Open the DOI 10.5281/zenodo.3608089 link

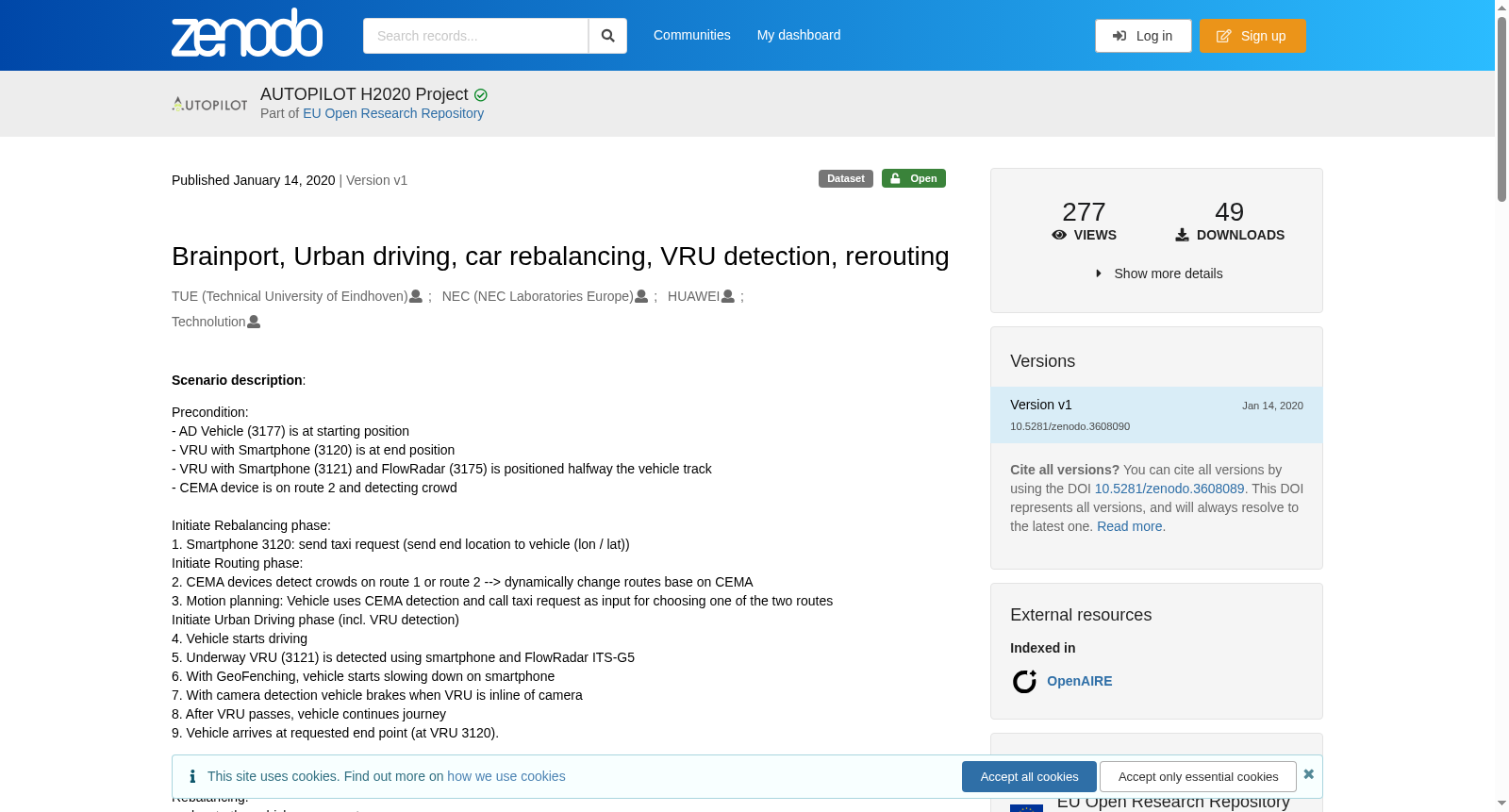click(1169, 489)
